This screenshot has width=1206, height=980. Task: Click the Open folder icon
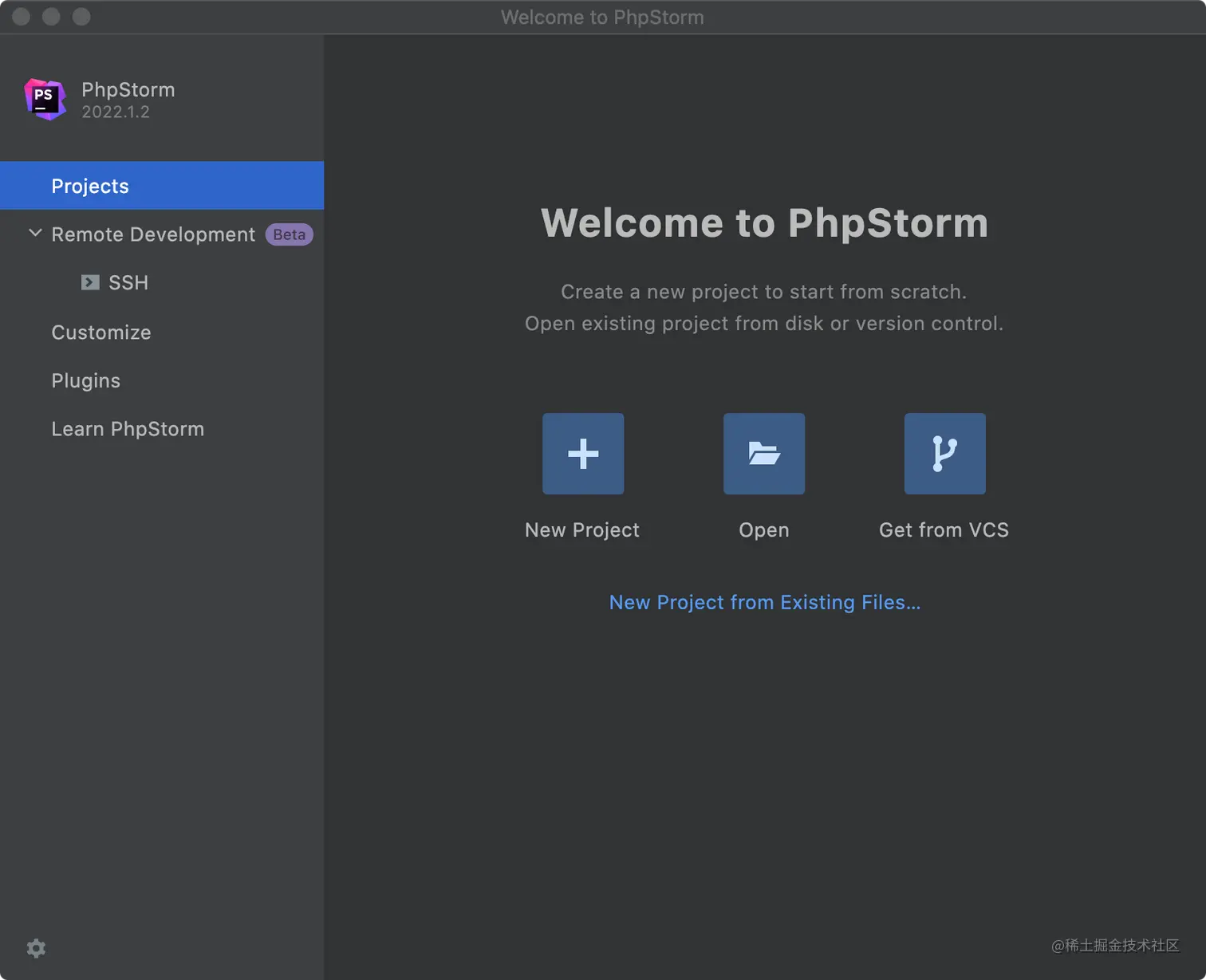pyautogui.click(x=764, y=454)
